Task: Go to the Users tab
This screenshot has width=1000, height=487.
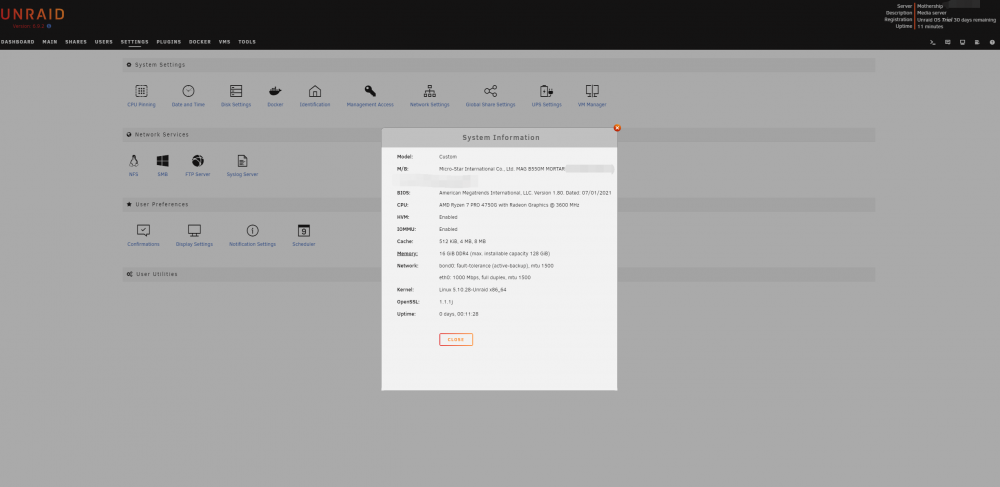Action: pos(104,42)
